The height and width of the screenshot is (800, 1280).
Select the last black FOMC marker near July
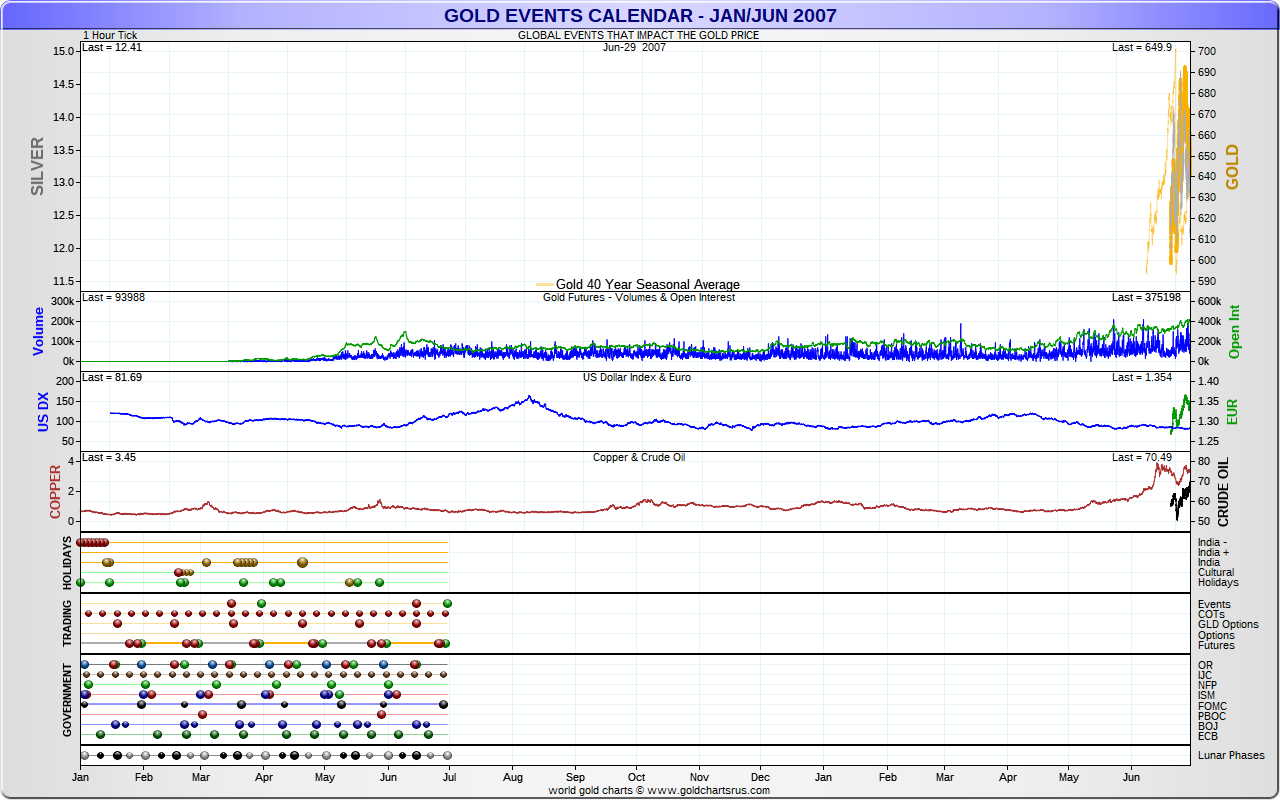point(443,704)
